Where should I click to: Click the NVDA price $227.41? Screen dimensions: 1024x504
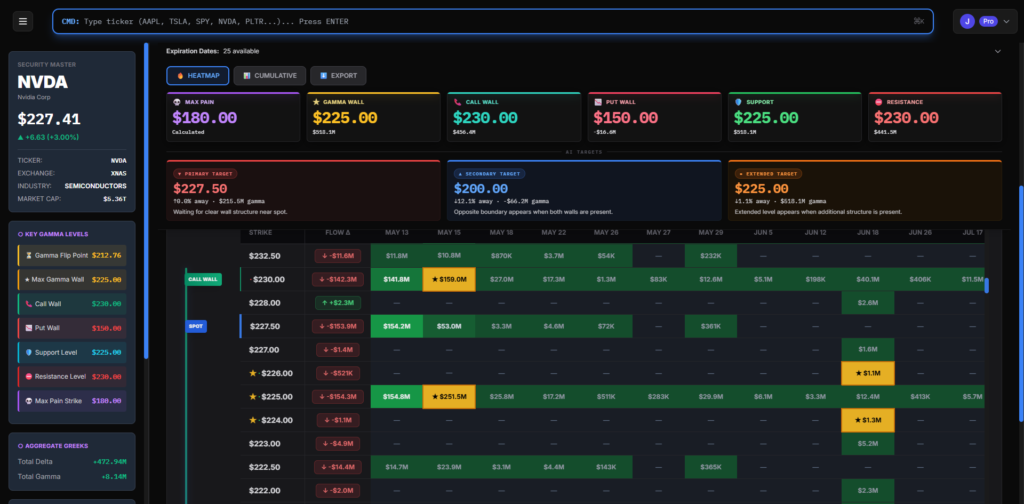pyautogui.click(x=49, y=119)
